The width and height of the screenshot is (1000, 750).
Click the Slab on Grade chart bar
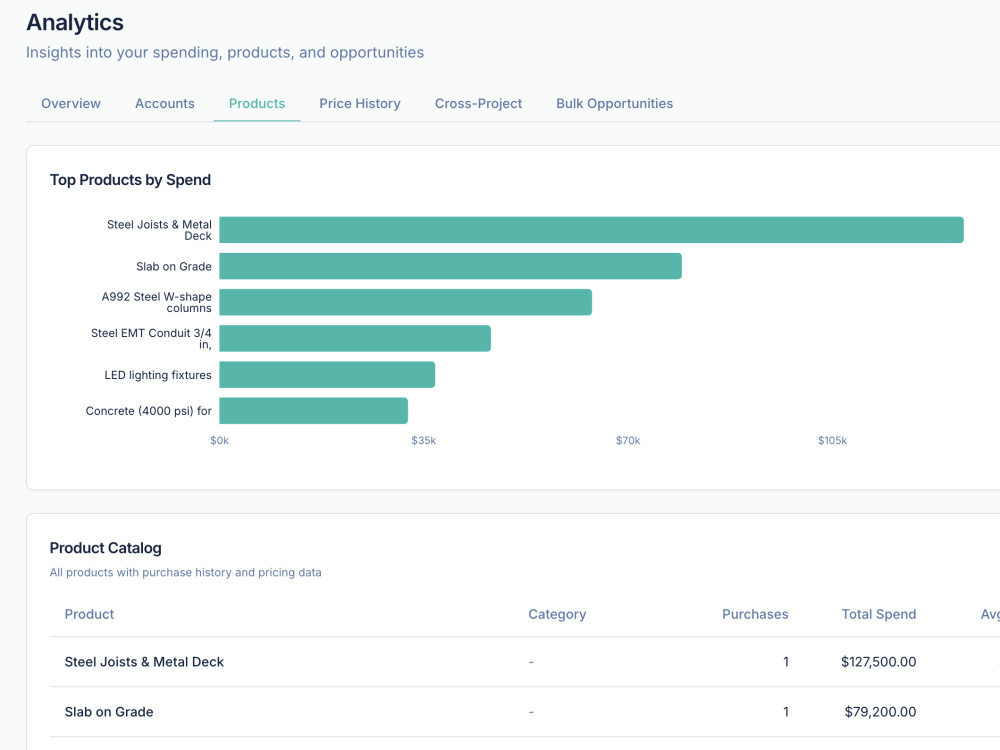[450, 266]
